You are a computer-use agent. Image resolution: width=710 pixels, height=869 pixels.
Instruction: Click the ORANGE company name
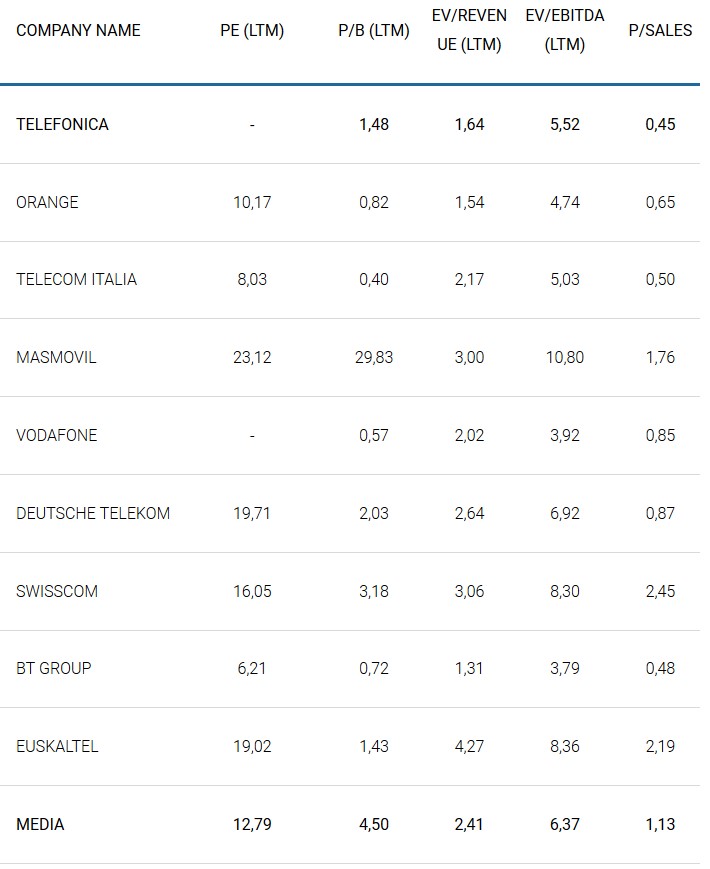[47, 202]
